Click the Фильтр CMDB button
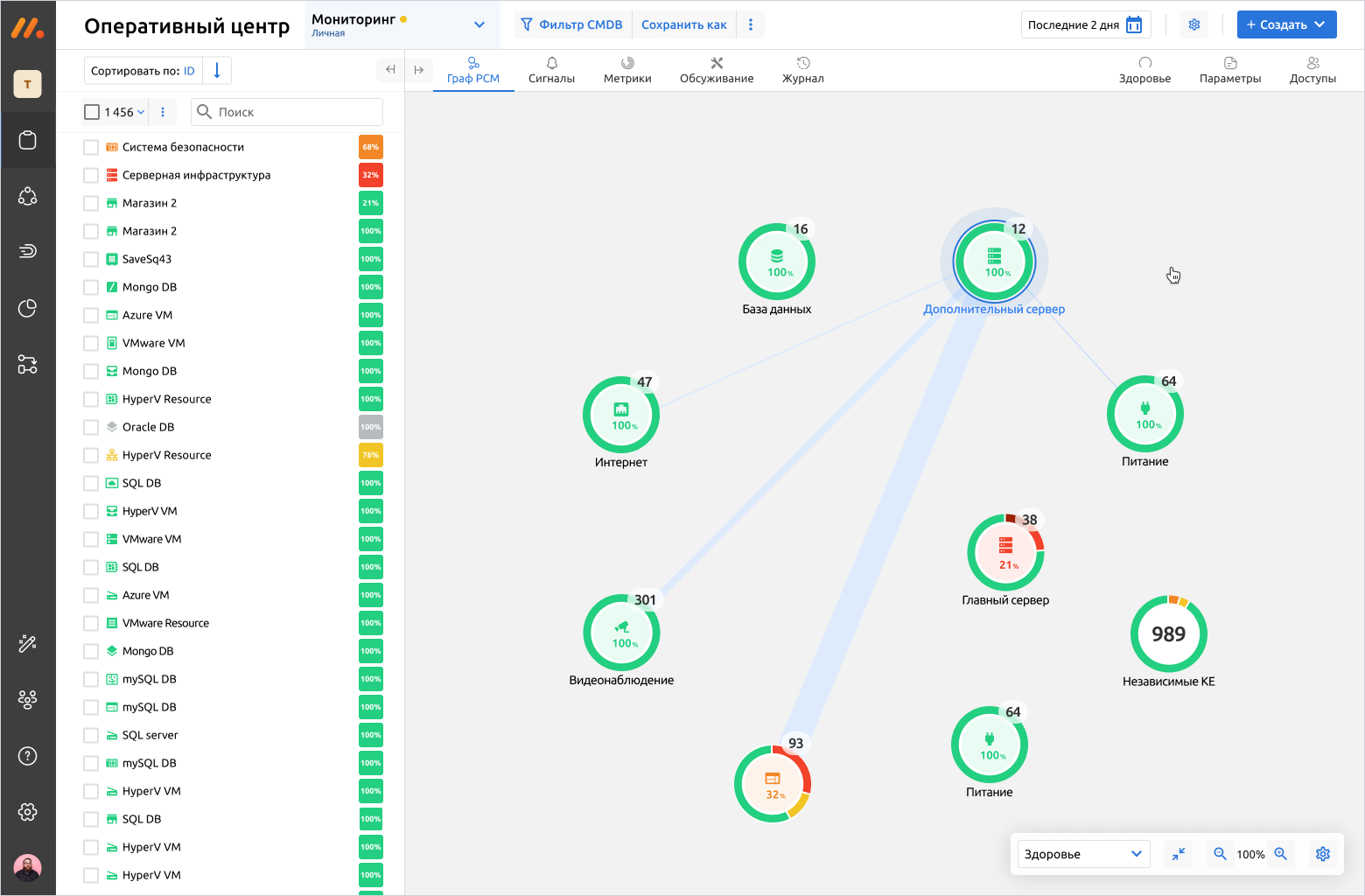This screenshot has height=896, width=1365. pyautogui.click(x=571, y=24)
